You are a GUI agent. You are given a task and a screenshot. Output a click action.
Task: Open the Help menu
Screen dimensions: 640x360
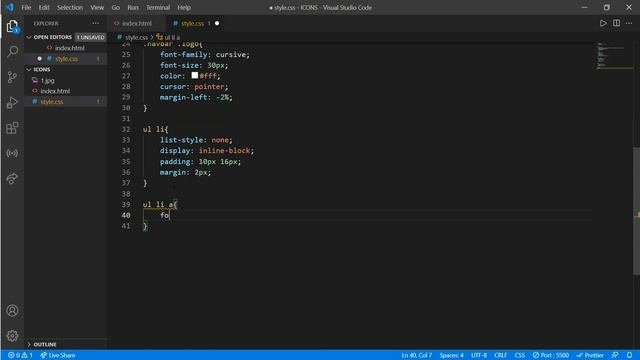tap(184, 7)
